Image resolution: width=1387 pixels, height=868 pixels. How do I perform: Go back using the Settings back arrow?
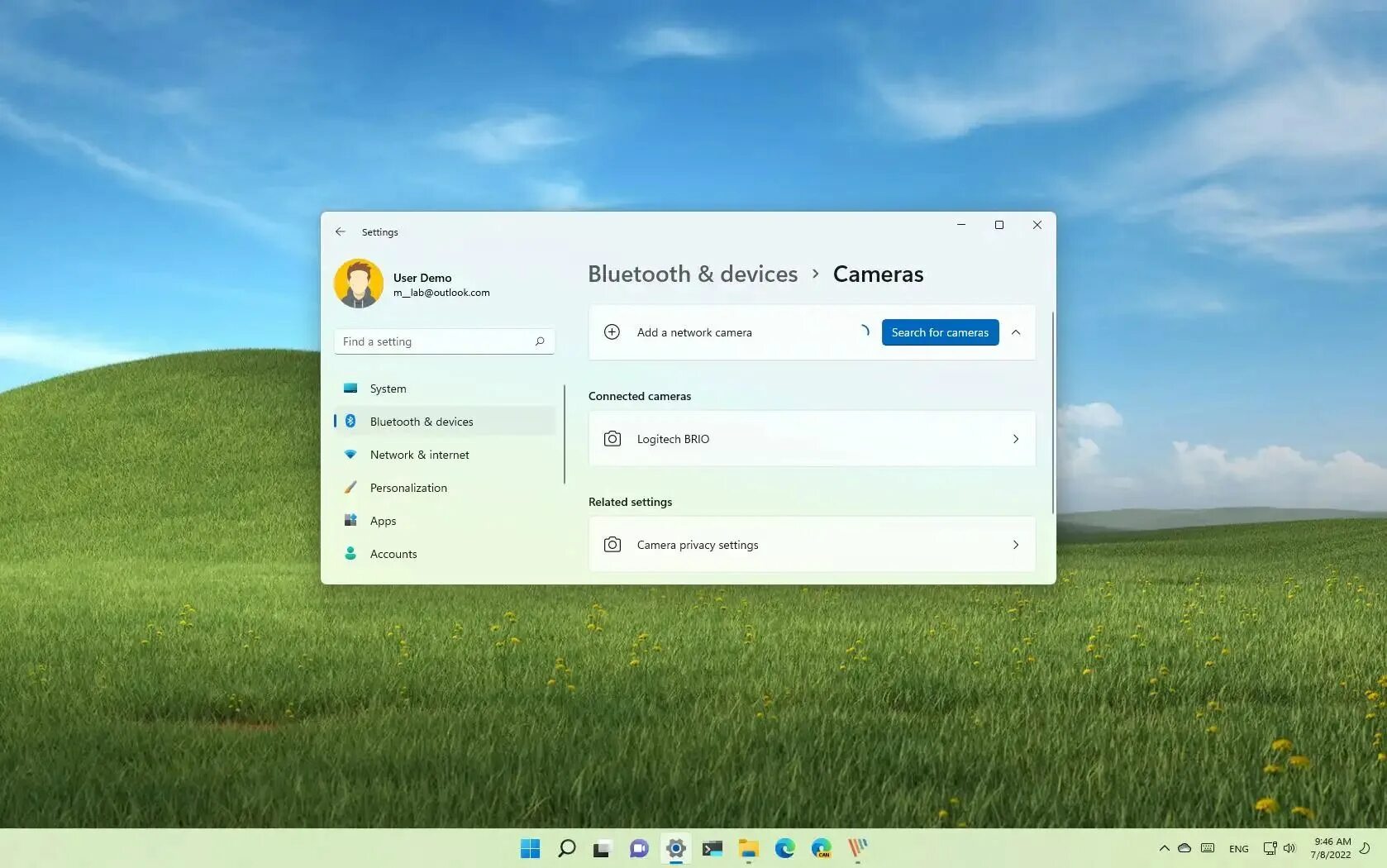[x=341, y=232]
